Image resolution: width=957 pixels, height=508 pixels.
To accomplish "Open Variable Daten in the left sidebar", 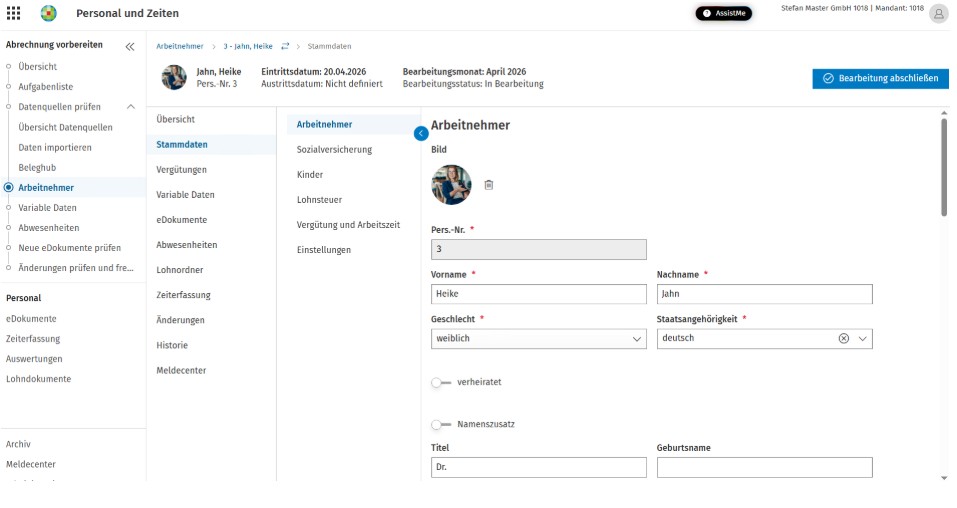I will pyautogui.click(x=48, y=208).
